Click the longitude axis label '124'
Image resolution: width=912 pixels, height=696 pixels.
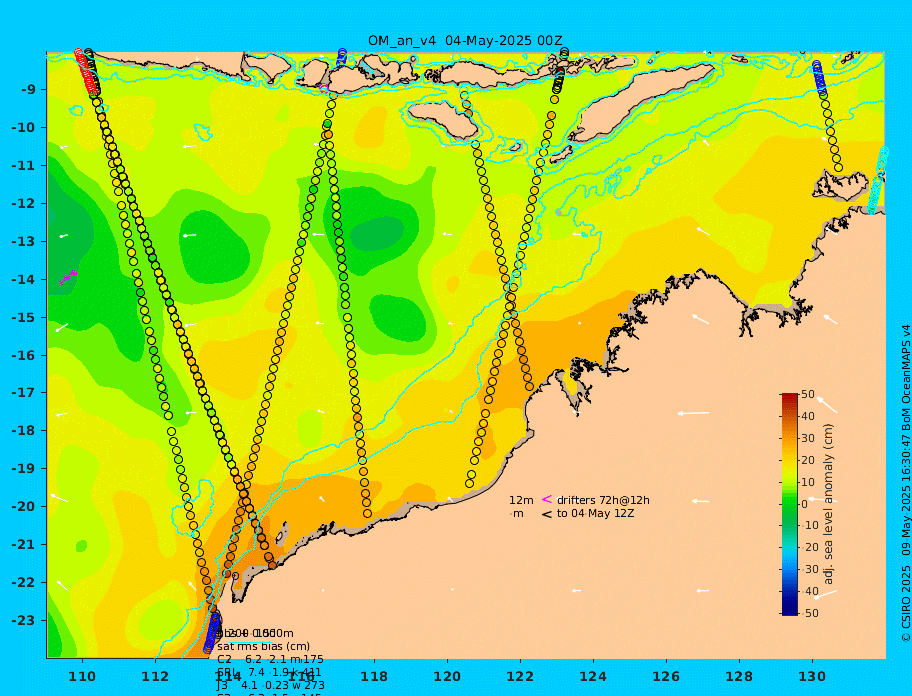pos(593,677)
